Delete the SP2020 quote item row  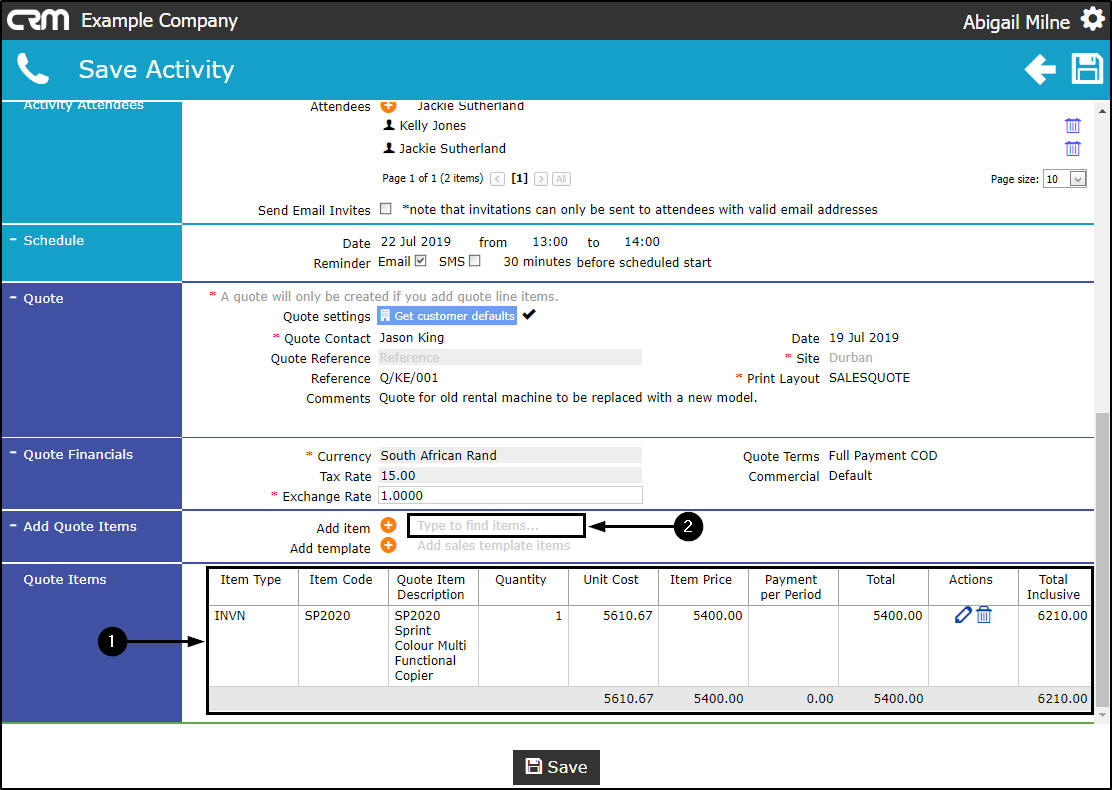(x=984, y=616)
